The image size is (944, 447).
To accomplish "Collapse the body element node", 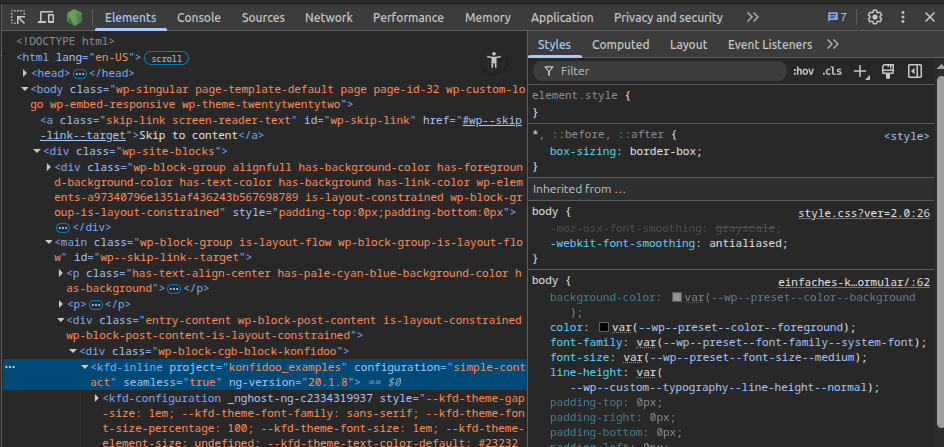I will click(25, 89).
